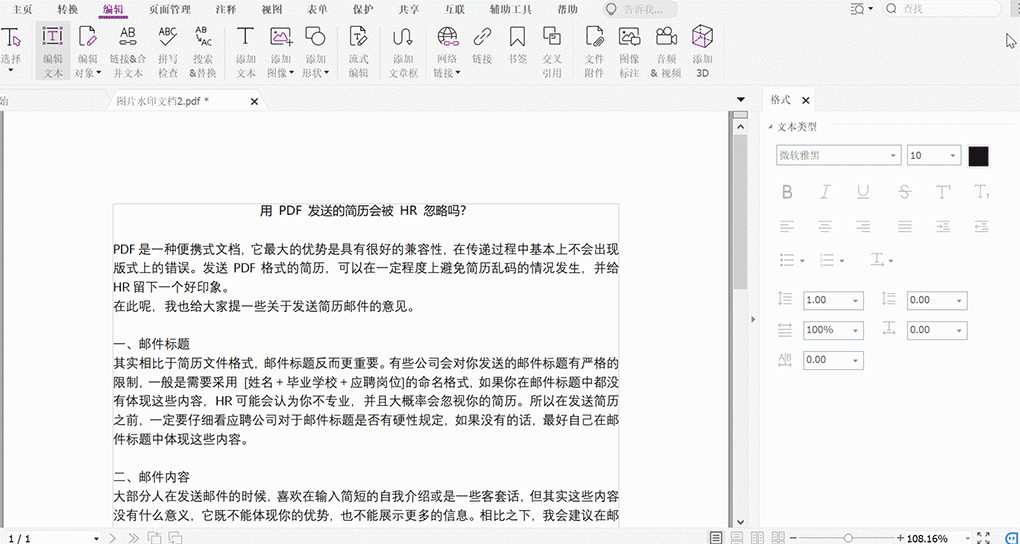Open the 视图 ribbon tab
This screenshot has width=1020, height=544.
[x=271, y=9]
